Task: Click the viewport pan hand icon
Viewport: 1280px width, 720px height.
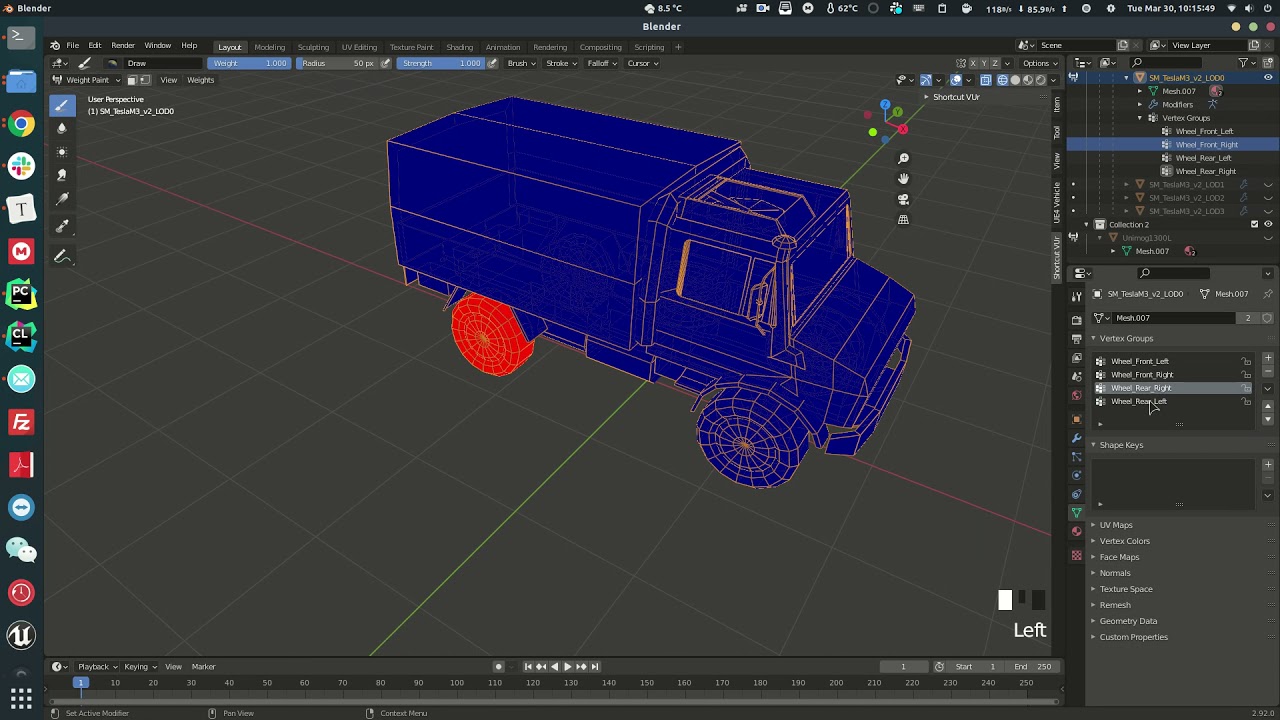Action: pyautogui.click(x=903, y=179)
